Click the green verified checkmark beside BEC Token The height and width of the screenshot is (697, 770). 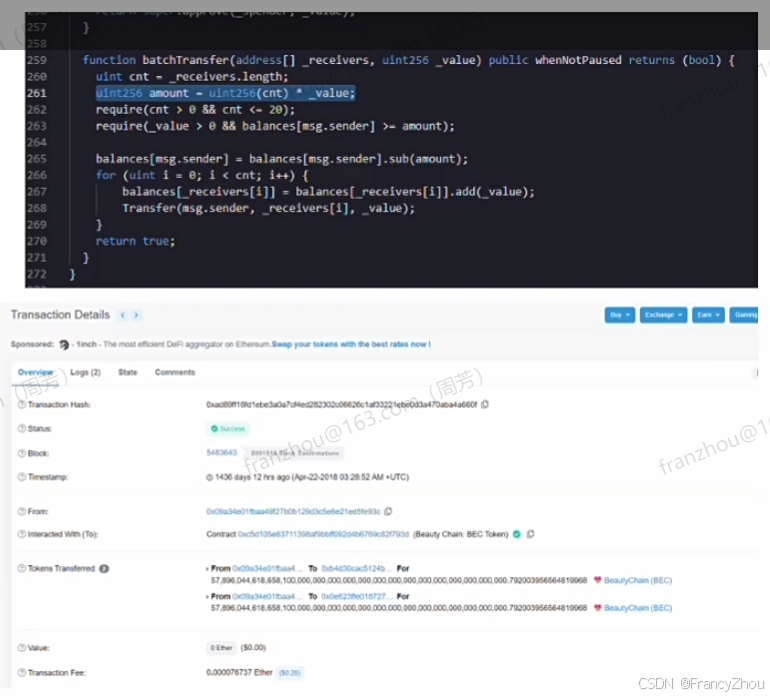pyautogui.click(x=517, y=534)
